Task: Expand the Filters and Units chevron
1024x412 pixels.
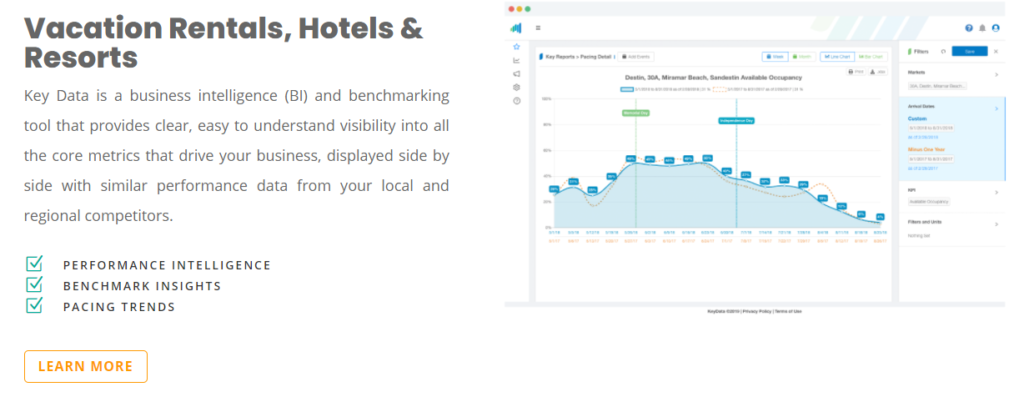Action: point(997,224)
